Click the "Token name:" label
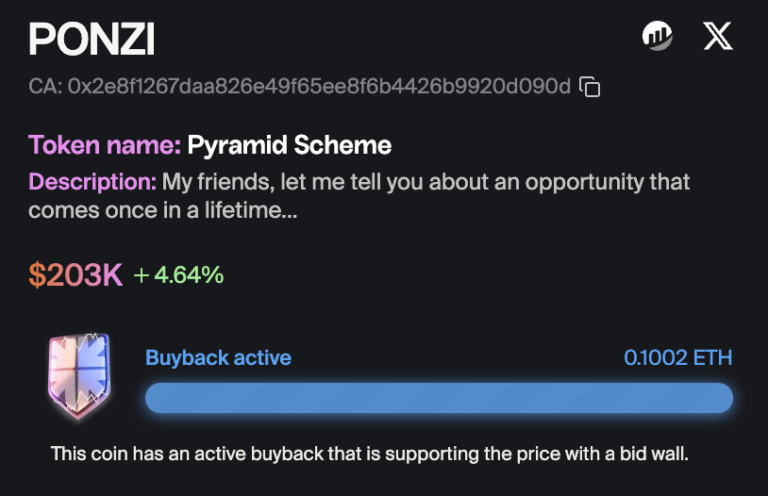 click(x=105, y=145)
